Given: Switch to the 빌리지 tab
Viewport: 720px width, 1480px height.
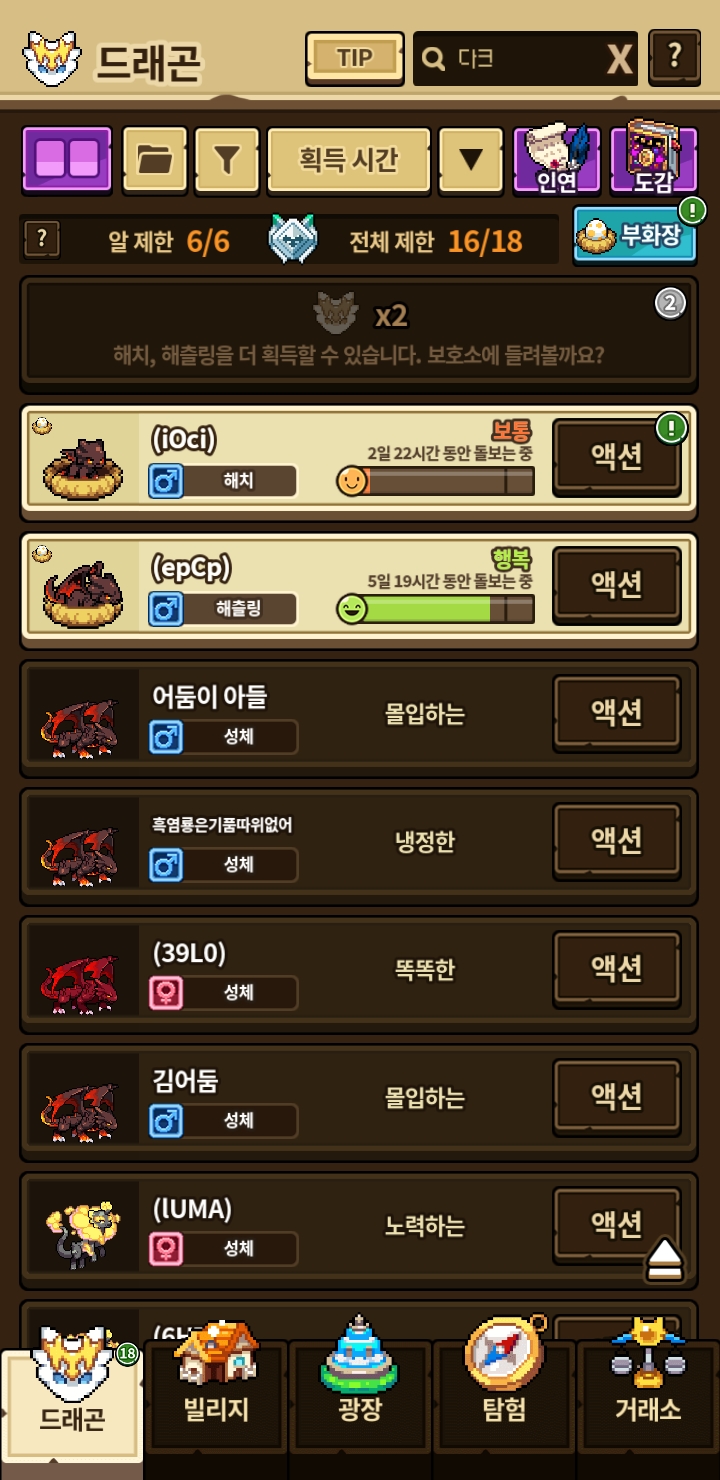Looking at the screenshot, I should [216, 1393].
